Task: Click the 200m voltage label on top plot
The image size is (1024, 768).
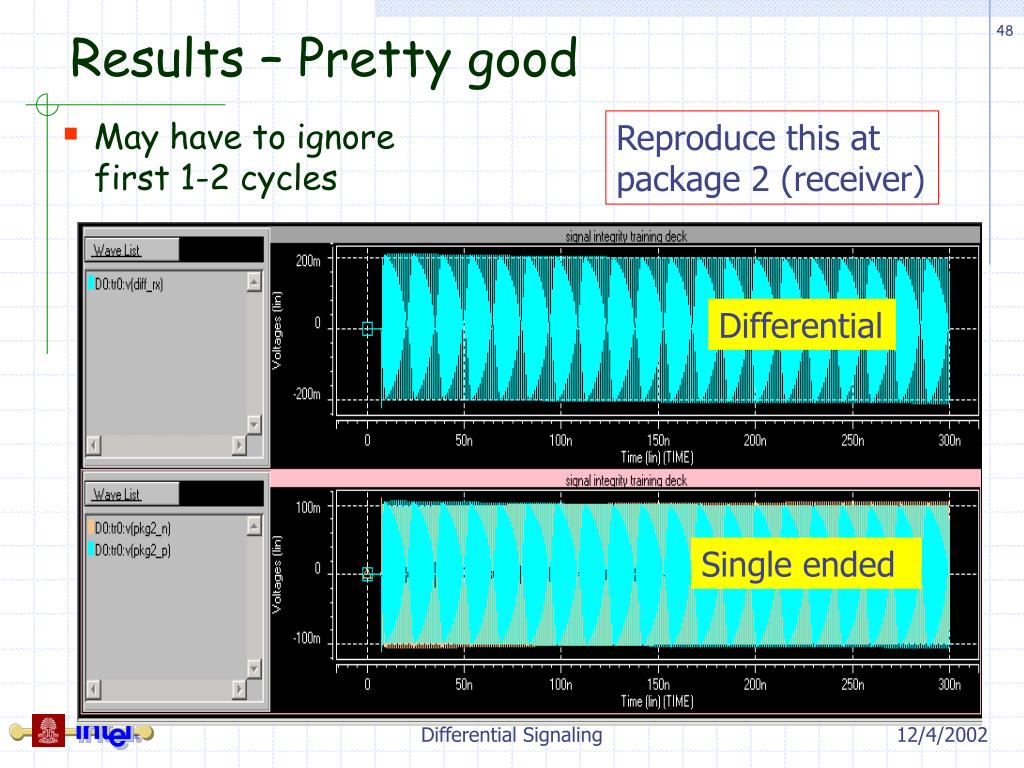Action: (x=308, y=261)
